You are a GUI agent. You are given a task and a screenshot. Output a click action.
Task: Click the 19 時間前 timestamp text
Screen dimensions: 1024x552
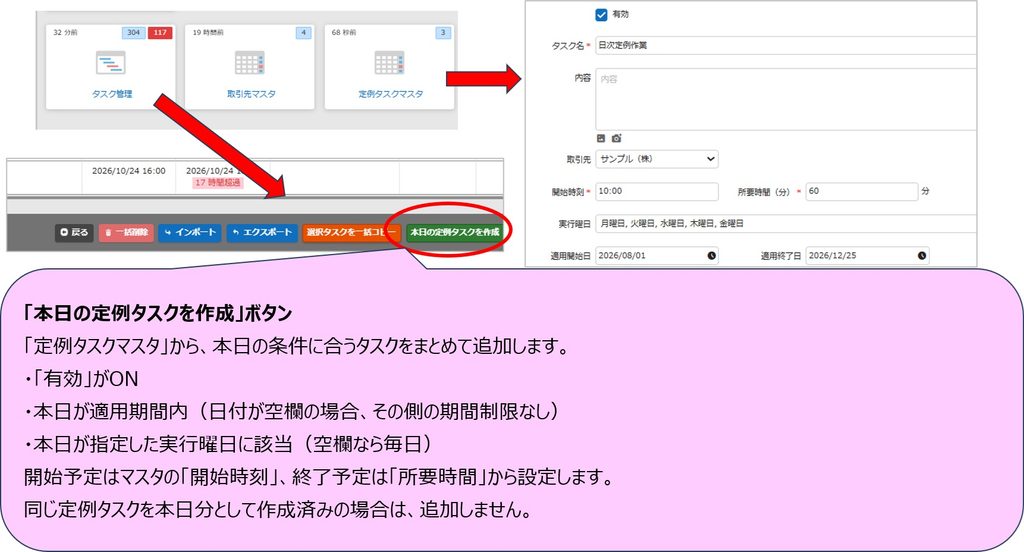pyautogui.click(x=208, y=33)
